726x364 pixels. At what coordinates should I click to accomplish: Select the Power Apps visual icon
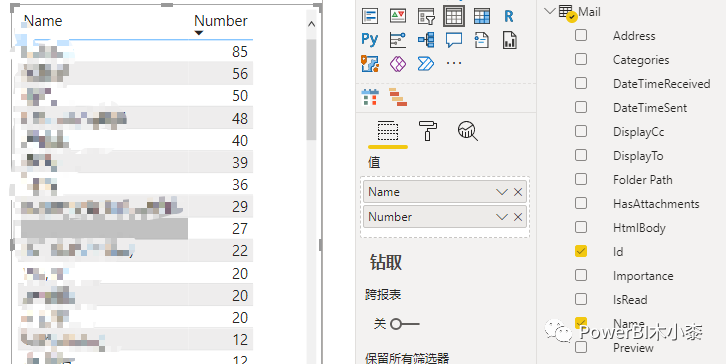[398, 63]
